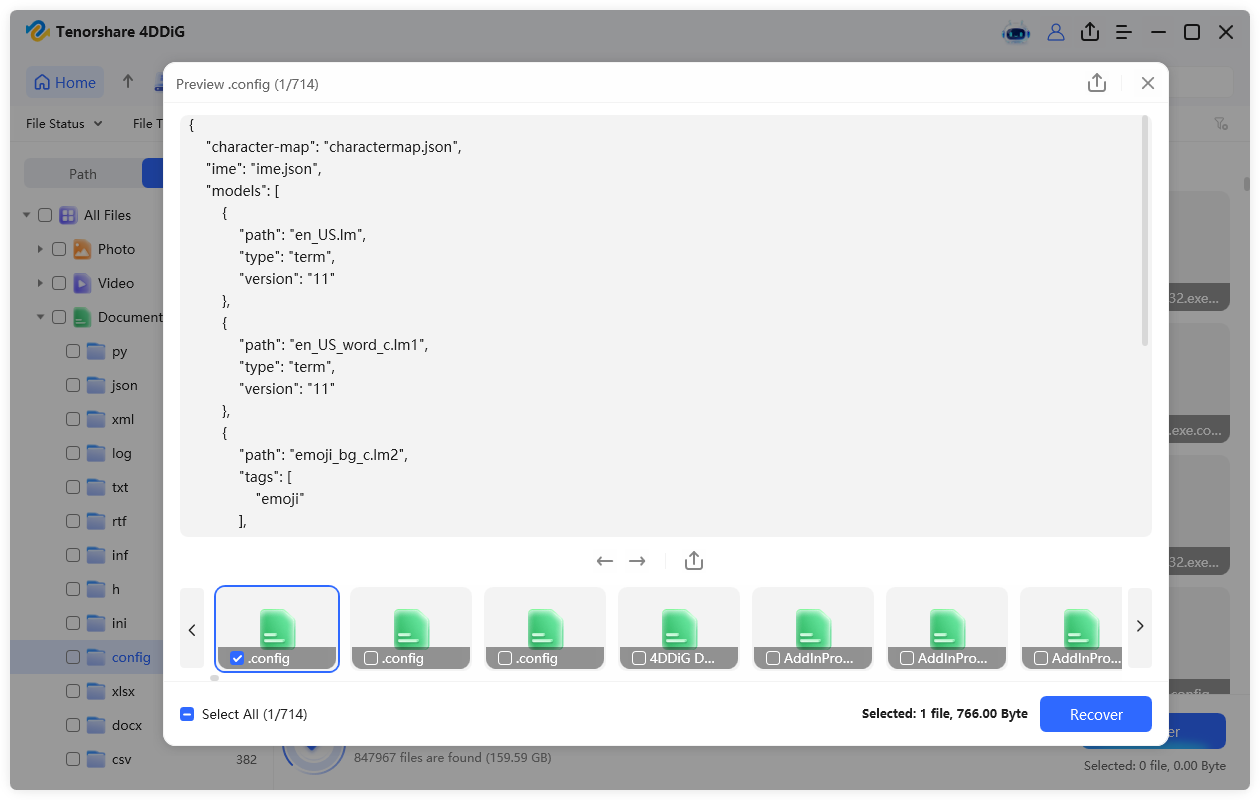
Task: Select the inf folder in tree
Action: (119, 555)
